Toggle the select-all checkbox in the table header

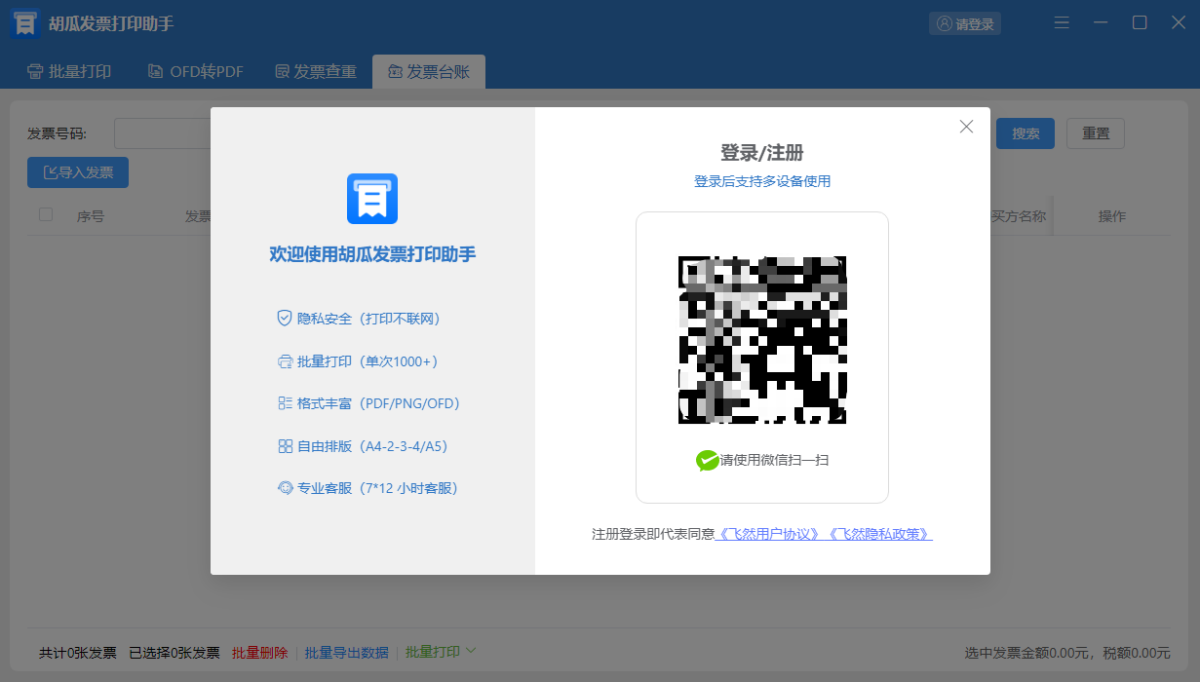click(x=45, y=214)
